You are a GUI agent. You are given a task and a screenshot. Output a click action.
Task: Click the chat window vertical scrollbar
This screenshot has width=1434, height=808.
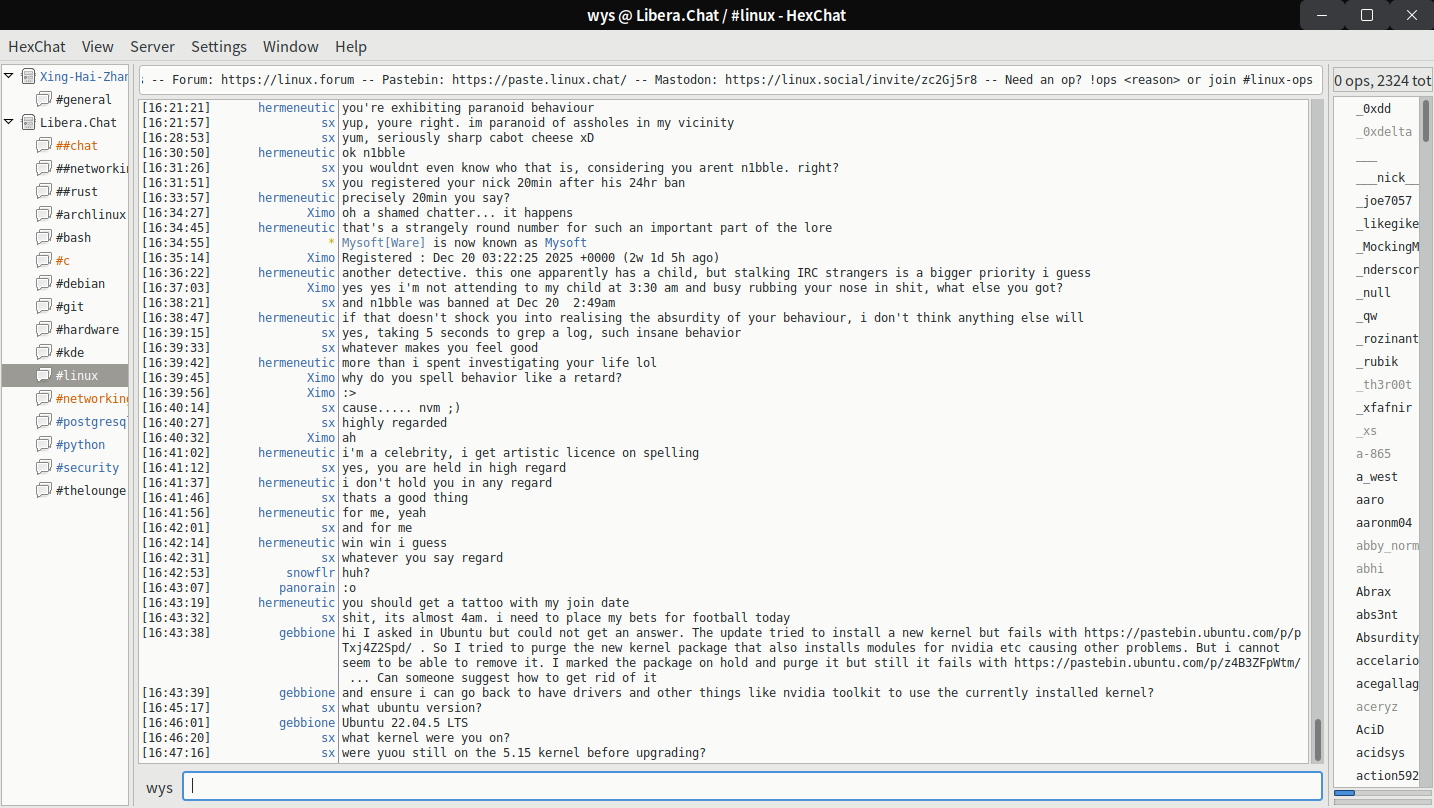pos(1317,430)
